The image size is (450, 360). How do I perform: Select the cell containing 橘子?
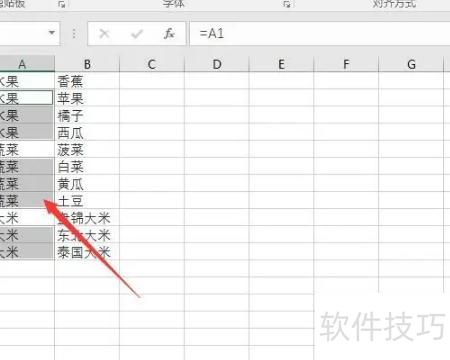click(x=87, y=115)
